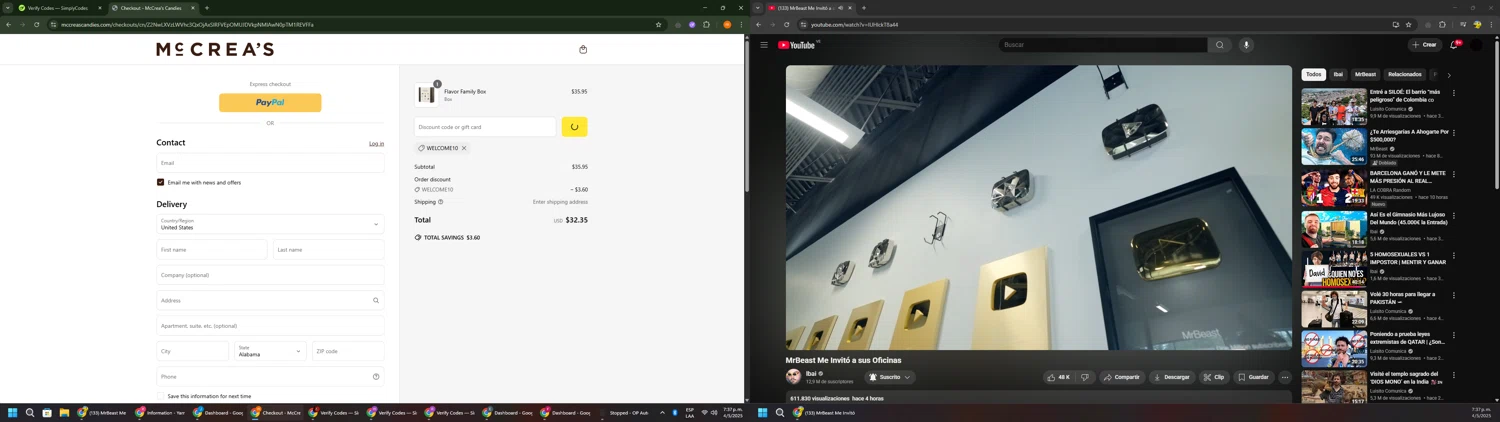Open the shopping bag cart icon
Screen dimensions: 1500x422
(x=583, y=49)
